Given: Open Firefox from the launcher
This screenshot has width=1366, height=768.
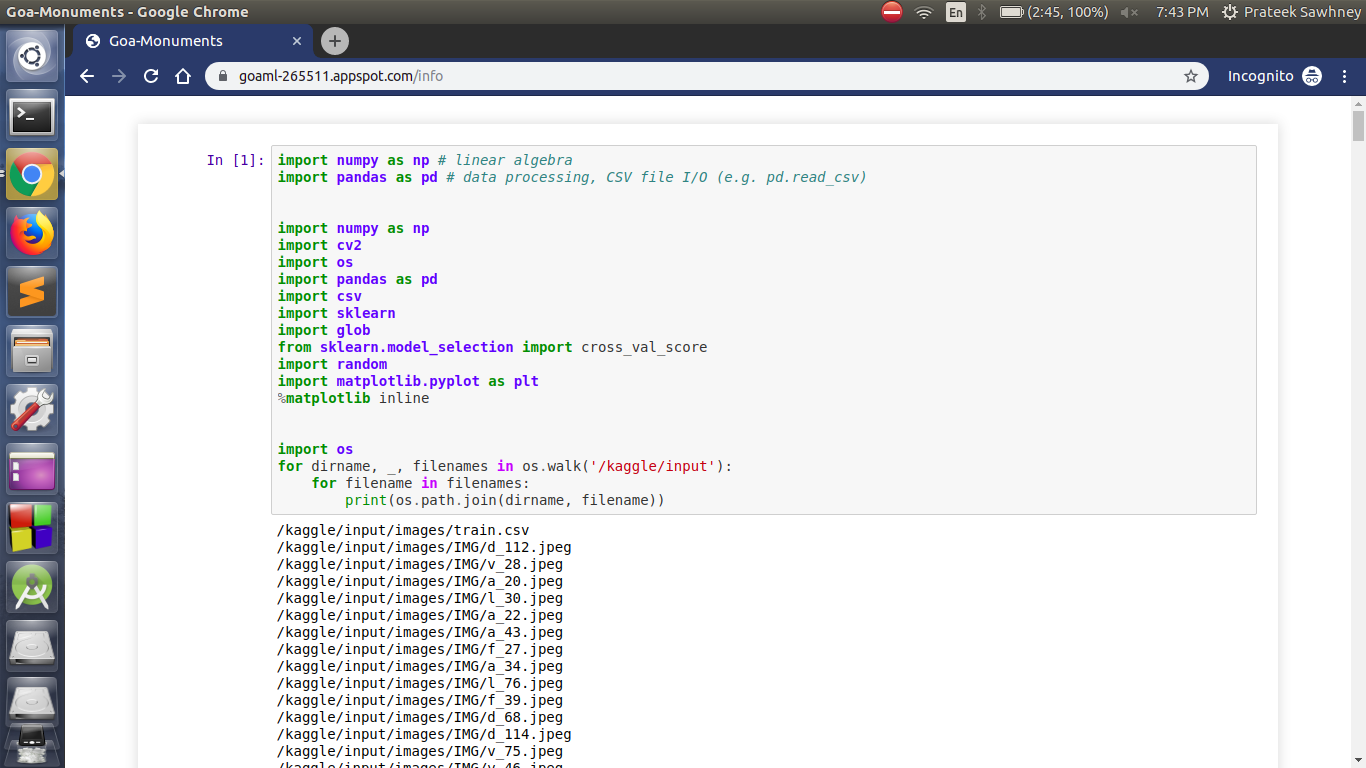Looking at the screenshot, I should 32,232.
